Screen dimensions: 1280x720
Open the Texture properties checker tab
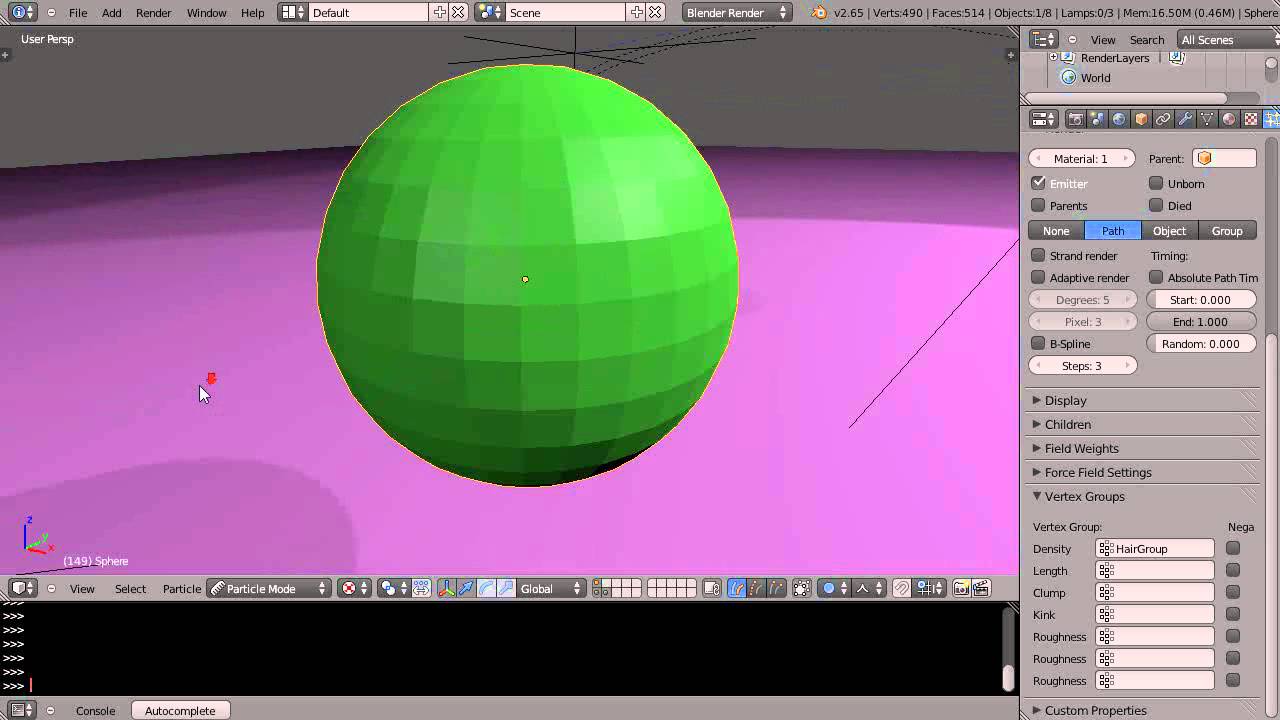1251,119
